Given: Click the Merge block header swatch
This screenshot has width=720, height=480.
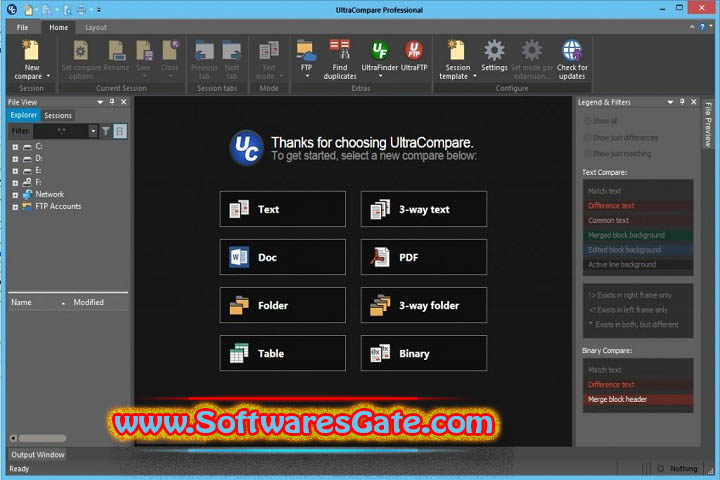Looking at the screenshot, I should tap(638, 400).
